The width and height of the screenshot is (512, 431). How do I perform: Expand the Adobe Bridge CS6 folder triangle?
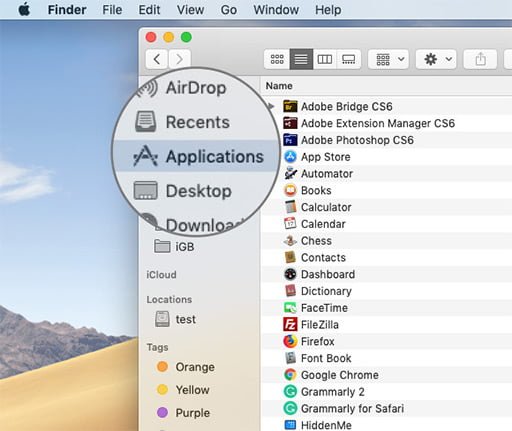(x=272, y=106)
